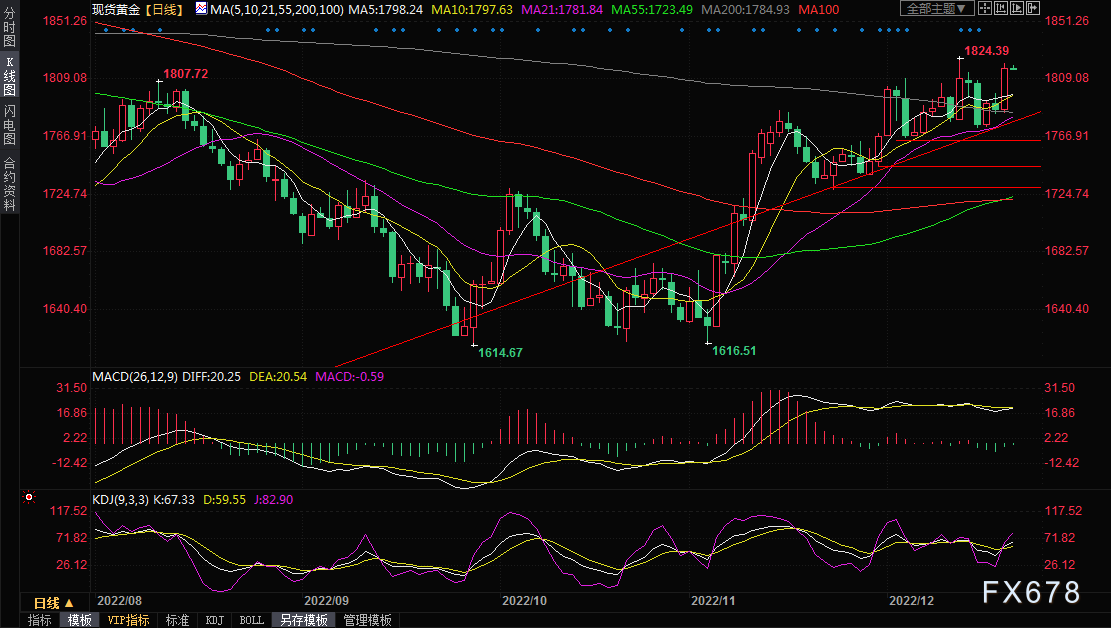
Task: Click the jump-to-start chart icon
Action: [1001, 9]
